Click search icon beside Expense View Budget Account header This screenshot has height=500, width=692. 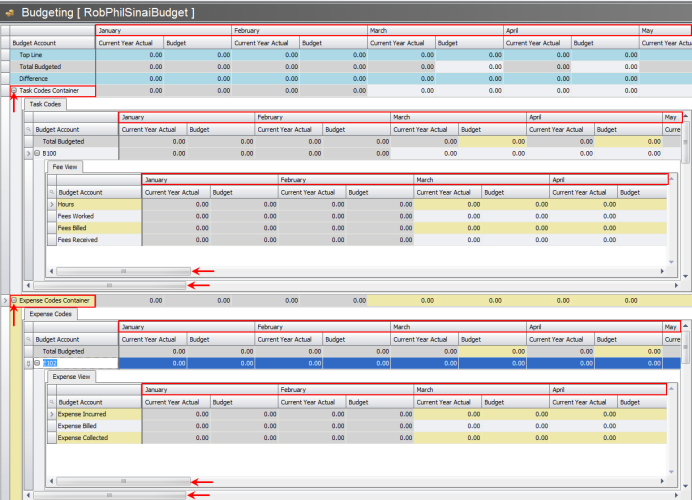[x=51, y=402]
